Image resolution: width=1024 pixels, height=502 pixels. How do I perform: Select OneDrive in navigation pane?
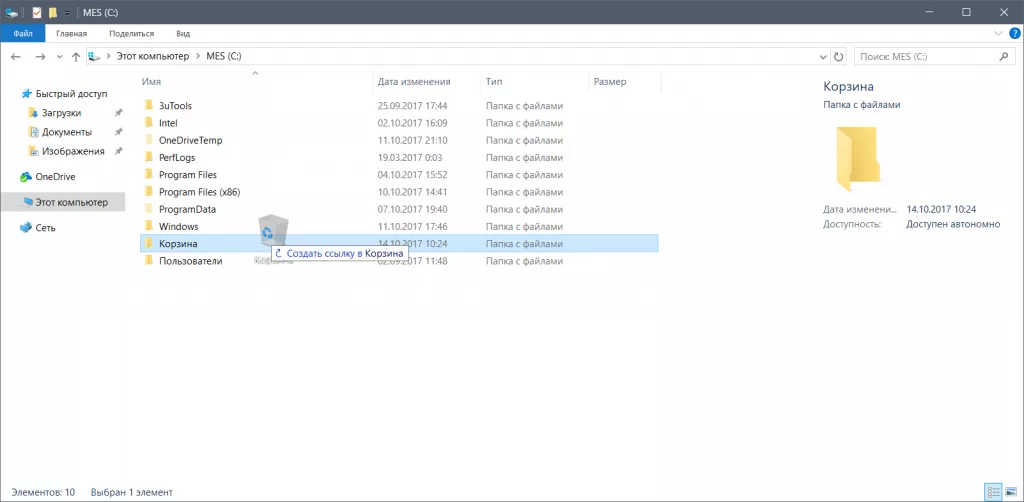pos(55,177)
